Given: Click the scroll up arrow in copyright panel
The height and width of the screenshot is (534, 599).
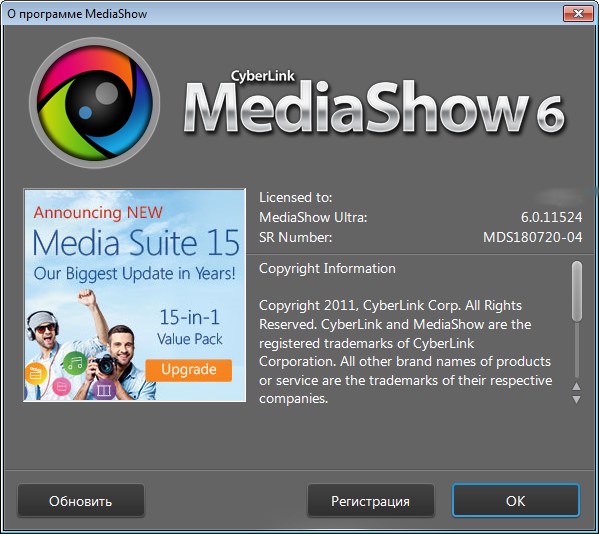Looking at the screenshot, I should (x=576, y=386).
